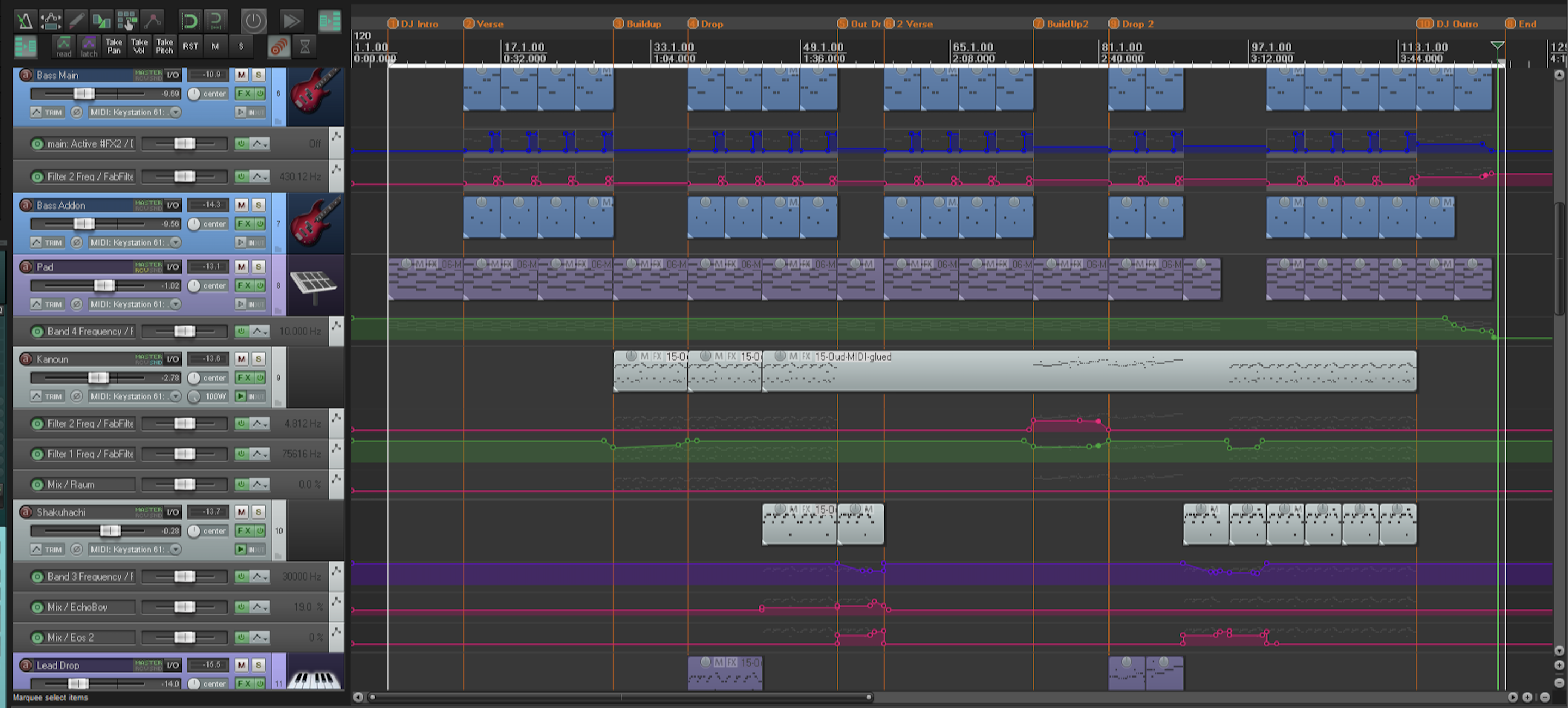Click the envelope point node toolbar icon
The height and width of the screenshot is (708, 1568).
pyautogui.click(x=152, y=21)
